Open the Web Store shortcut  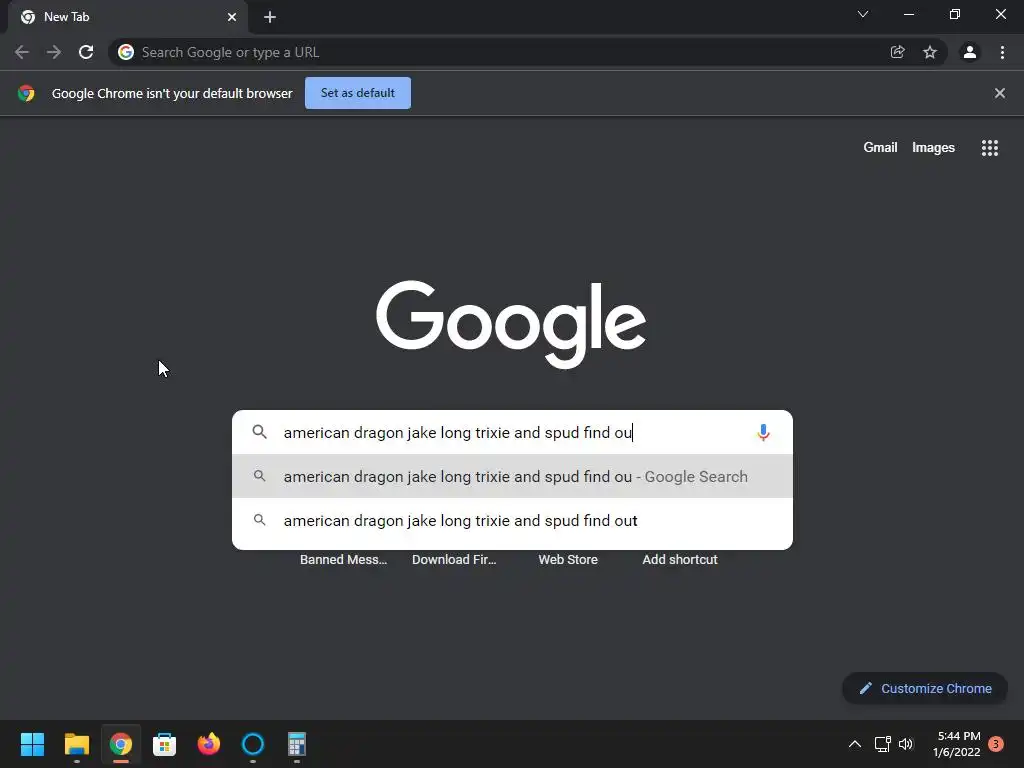568,560
